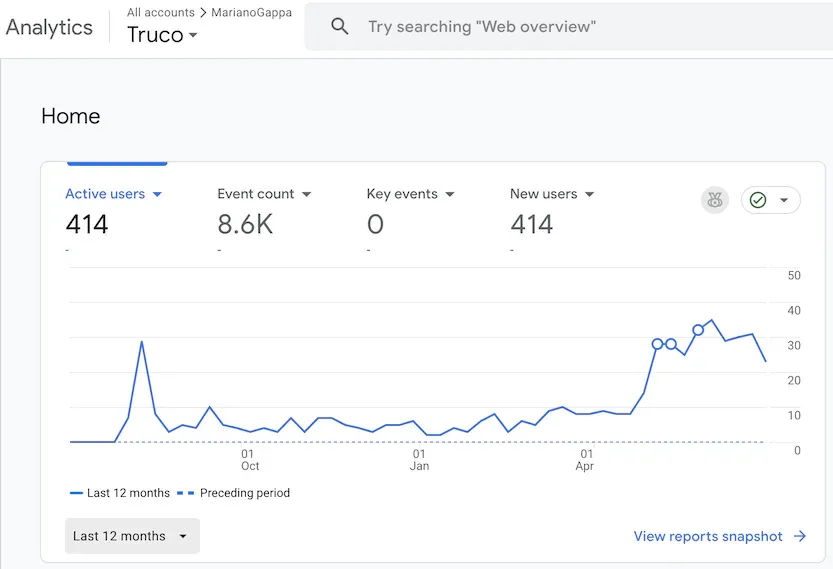Click the circled data marker just before the chart peak
The image size is (833, 569).
click(x=698, y=330)
